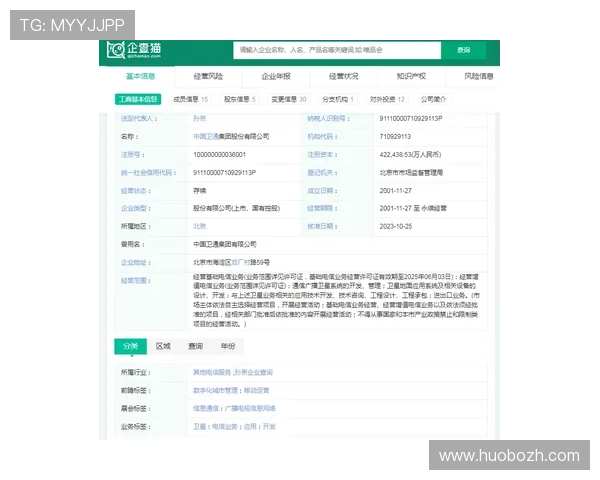Image resolution: width=600 pixels, height=480 pixels.
Task: Open the 应用 business tag link
Action: 250,427
